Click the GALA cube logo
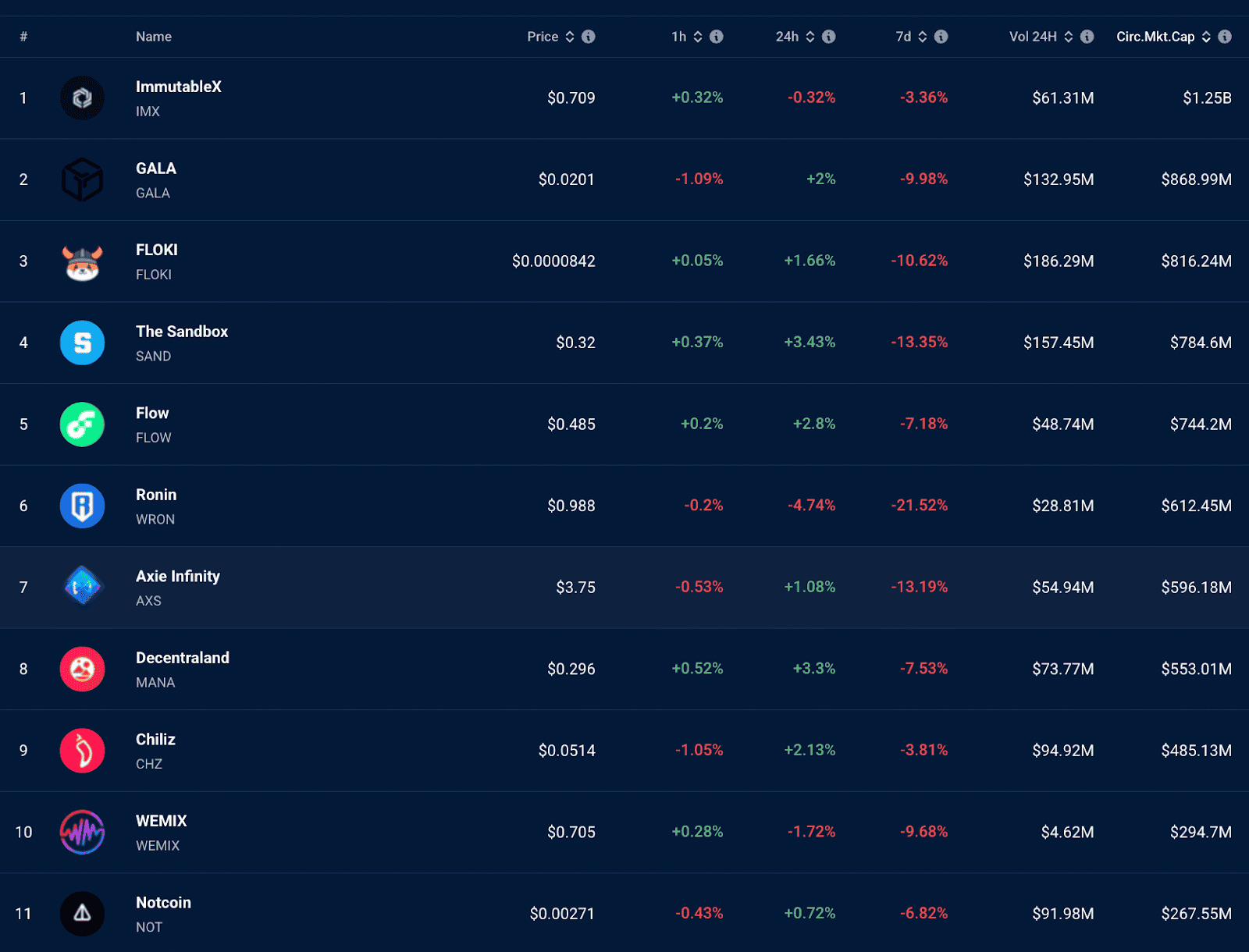The image size is (1249, 952). (x=82, y=179)
